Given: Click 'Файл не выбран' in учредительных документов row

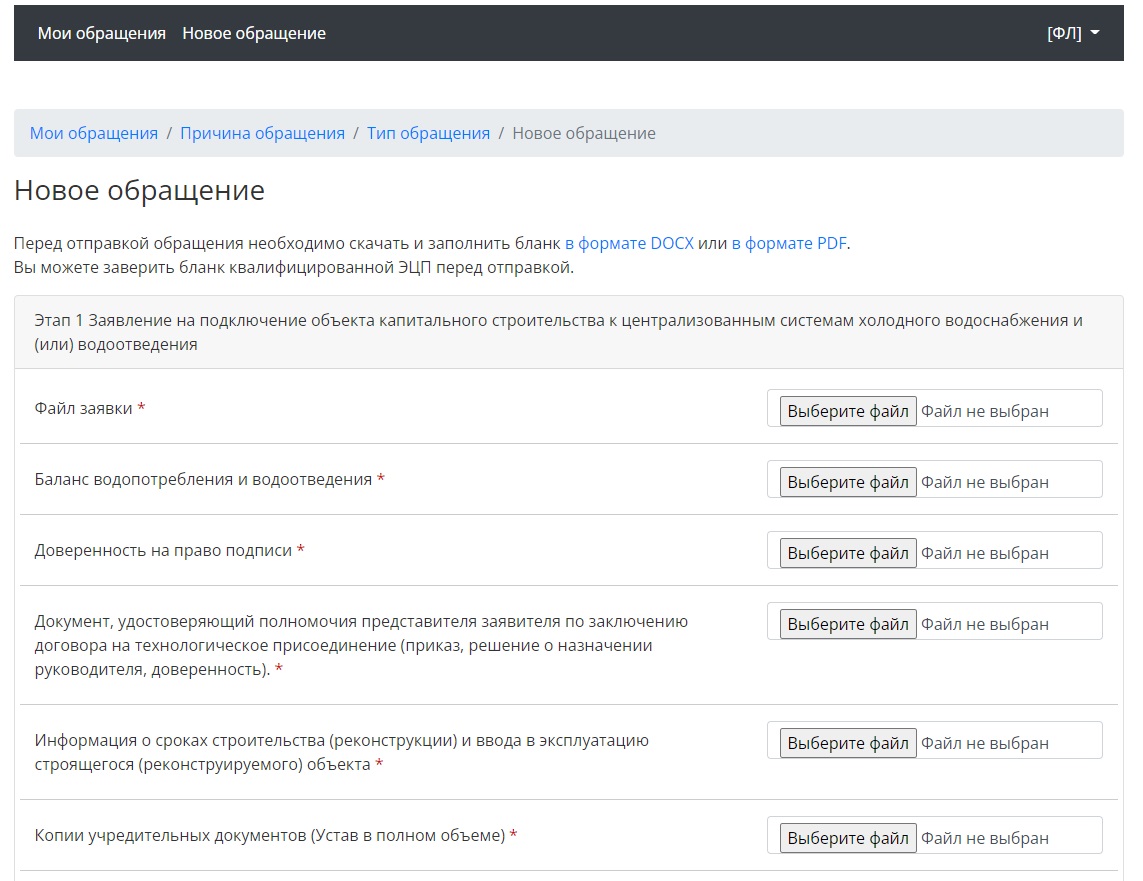Looking at the screenshot, I should pos(984,838).
